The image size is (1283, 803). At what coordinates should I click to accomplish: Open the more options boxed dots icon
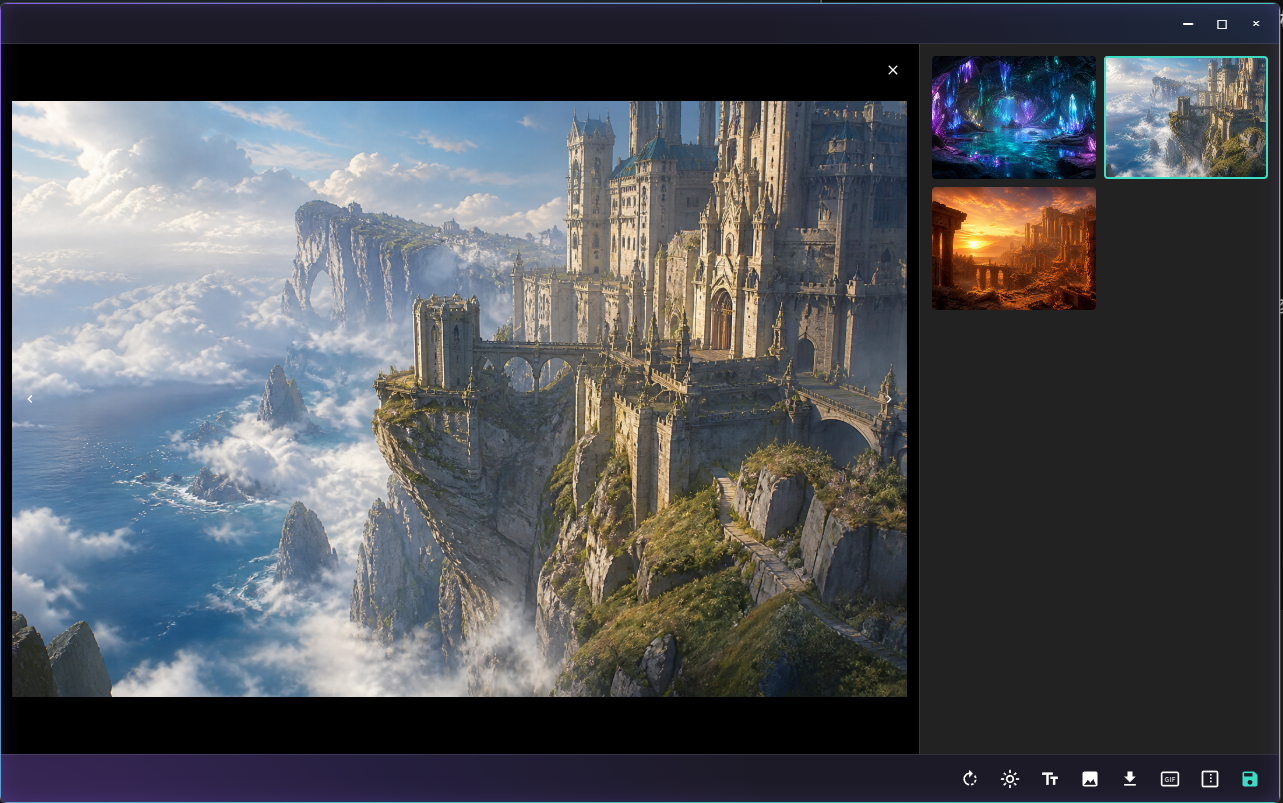(x=1210, y=779)
